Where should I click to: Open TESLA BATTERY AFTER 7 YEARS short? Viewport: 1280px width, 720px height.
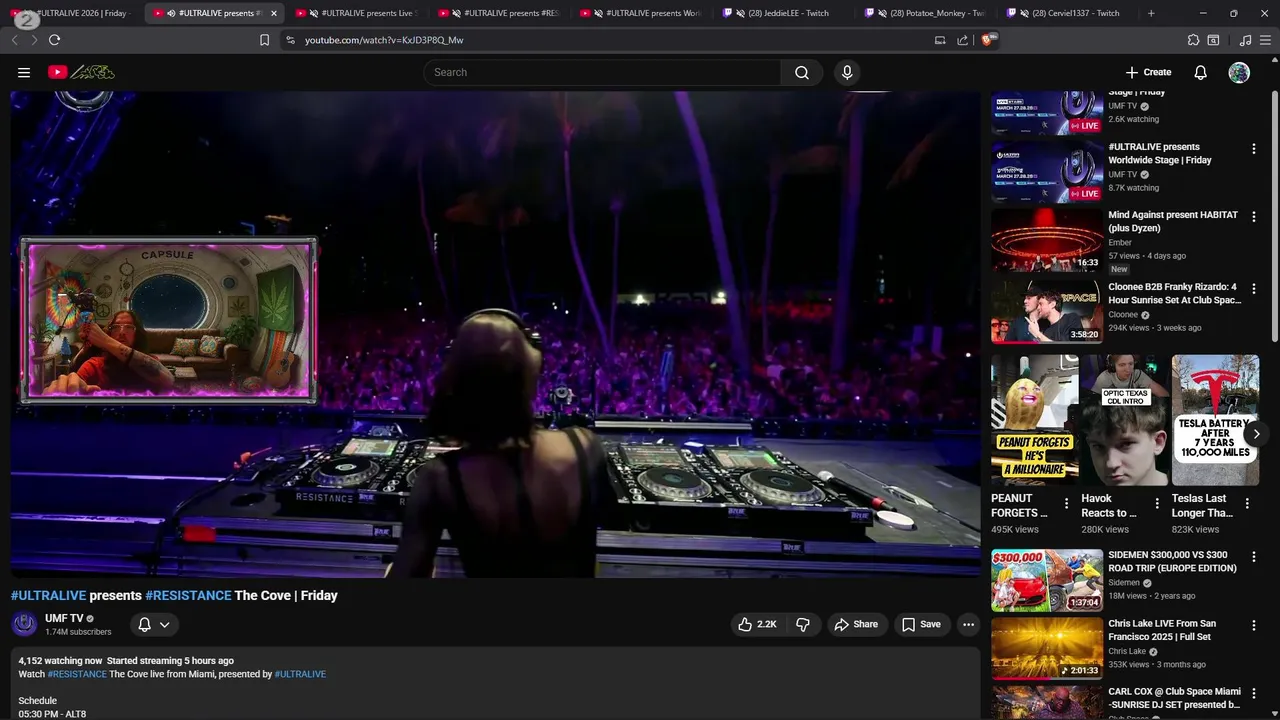pos(1215,420)
